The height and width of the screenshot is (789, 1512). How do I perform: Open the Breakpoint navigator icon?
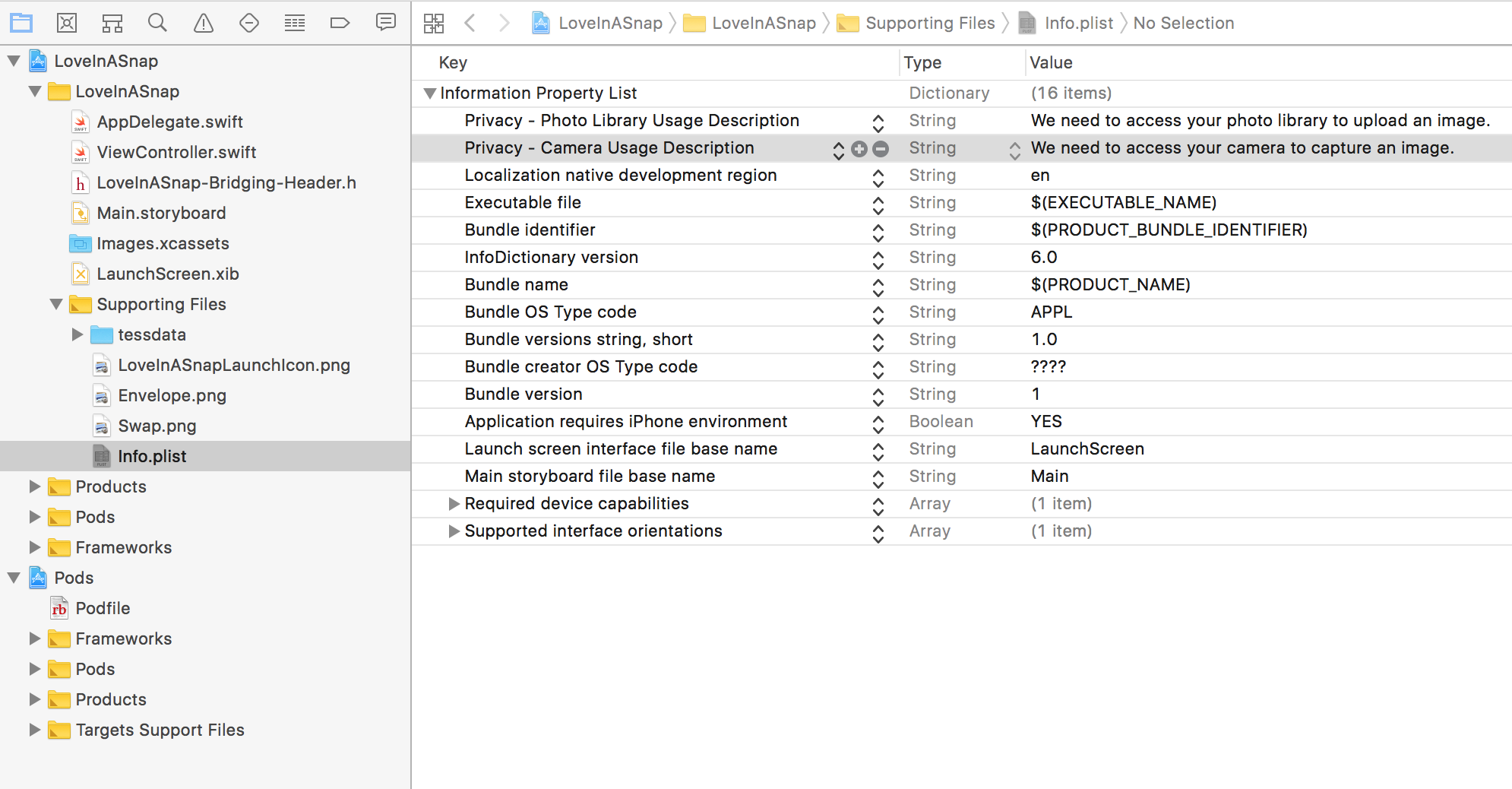tap(340, 23)
